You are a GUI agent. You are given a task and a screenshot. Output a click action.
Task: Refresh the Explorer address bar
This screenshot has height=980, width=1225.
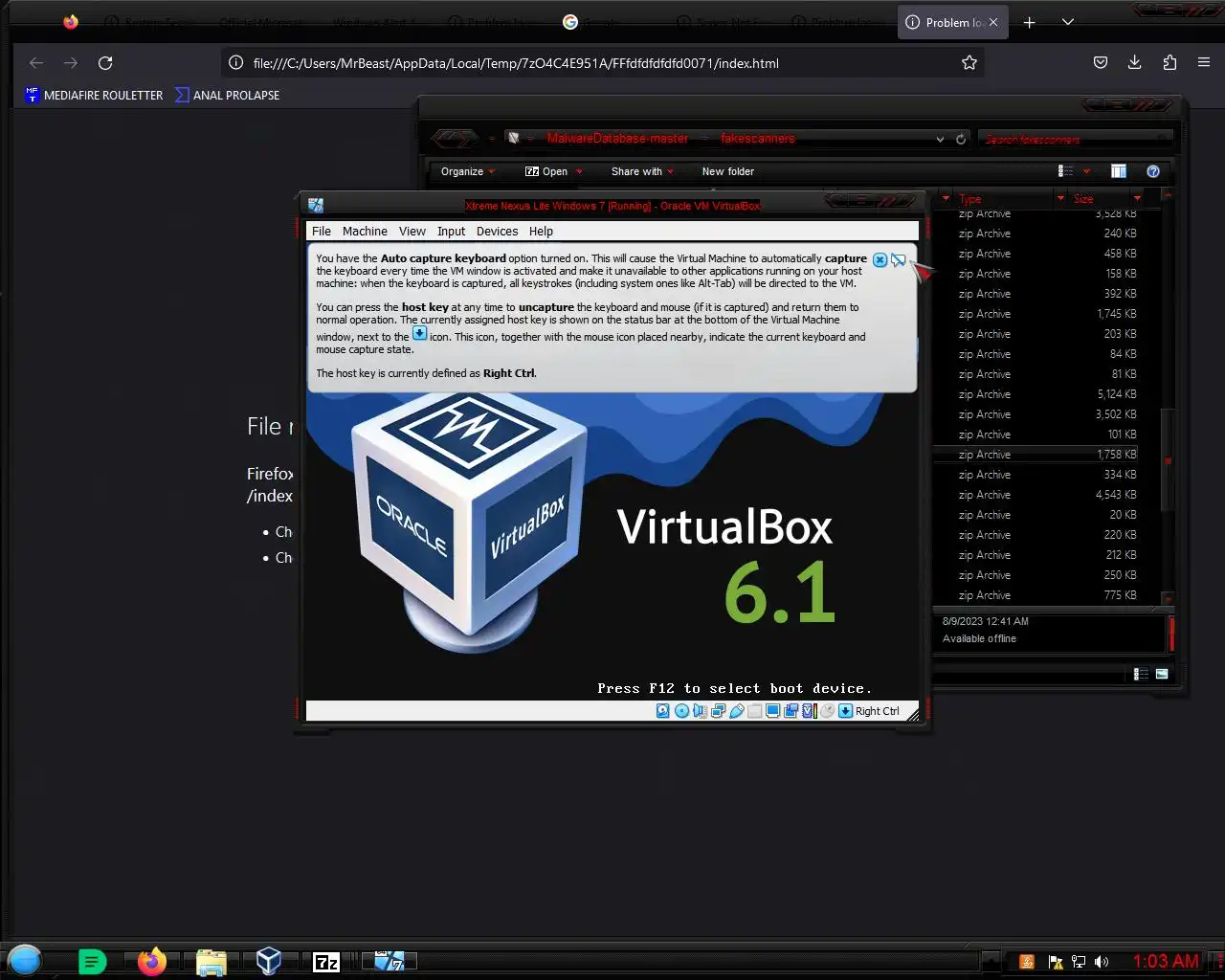[x=961, y=139]
